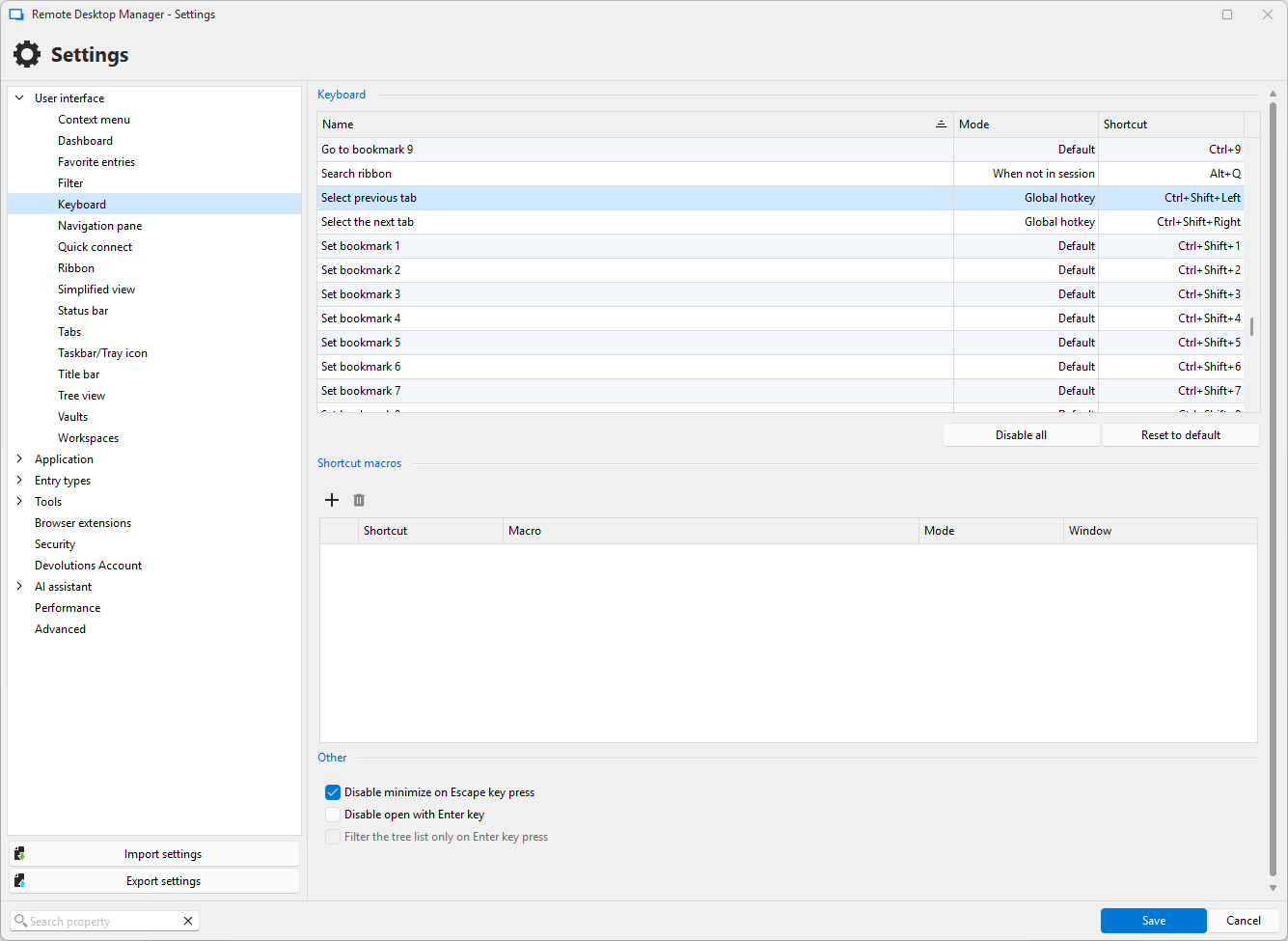The image size is (1288, 941).
Task: Open Taskbar/Tray icon settings
Action: (x=102, y=353)
